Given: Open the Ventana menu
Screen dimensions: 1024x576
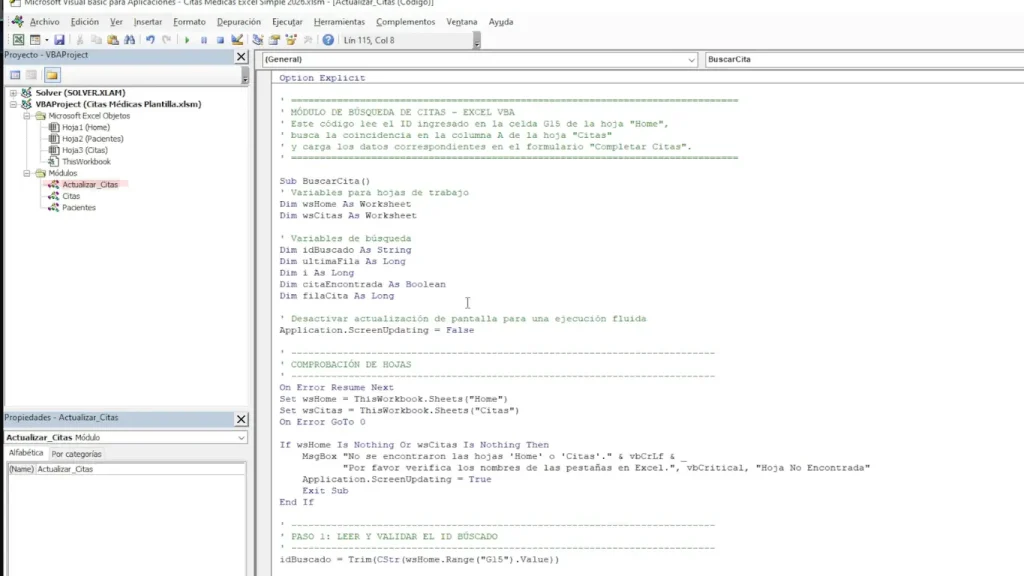Looking at the screenshot, I should tap(462, 22).
